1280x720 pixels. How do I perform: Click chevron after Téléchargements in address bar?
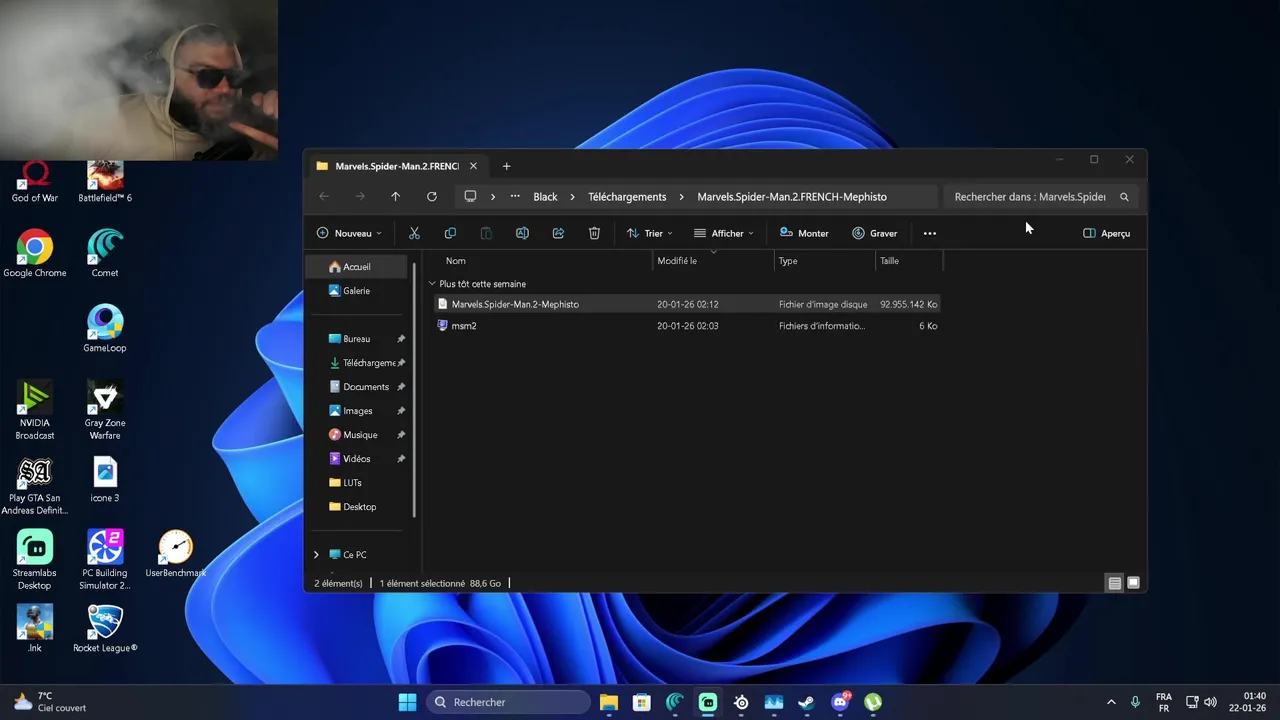(681, 197)
